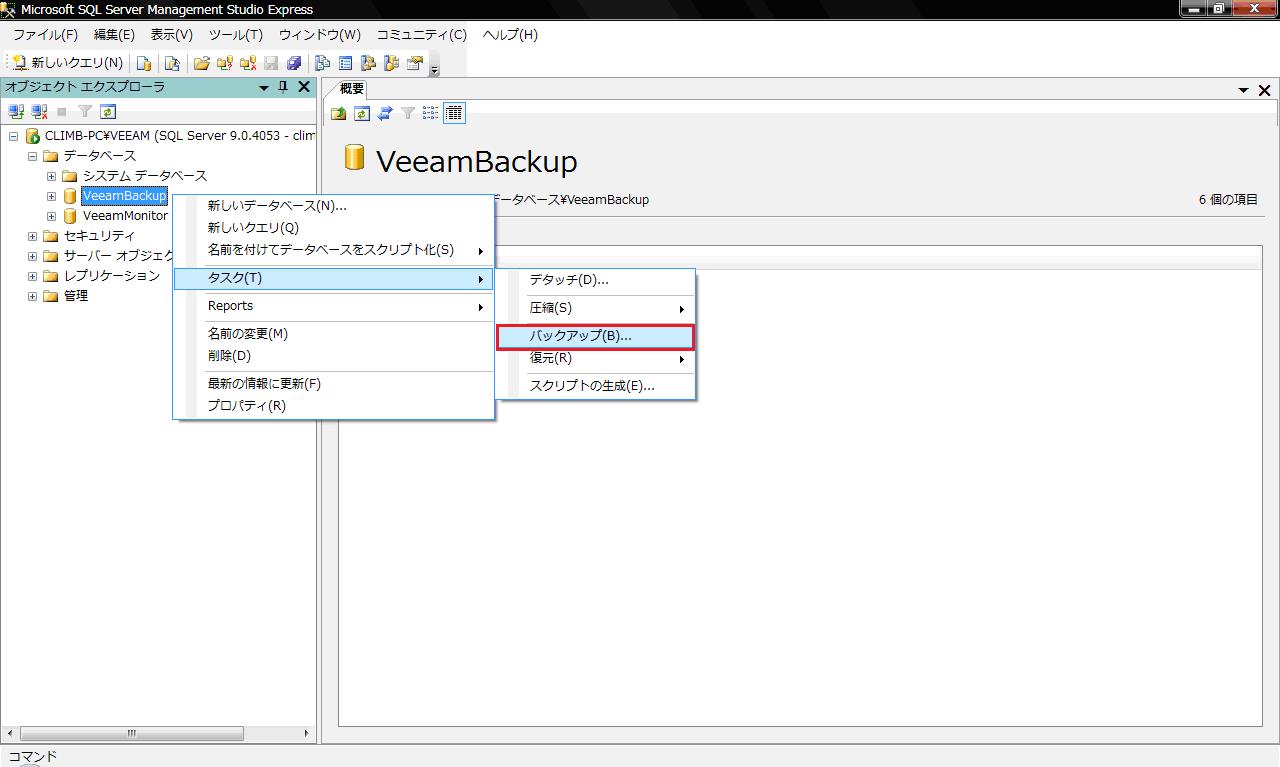Collapse the データベース folder node
The width and height of the screenshot is (1280, 767).
point(32,156)
